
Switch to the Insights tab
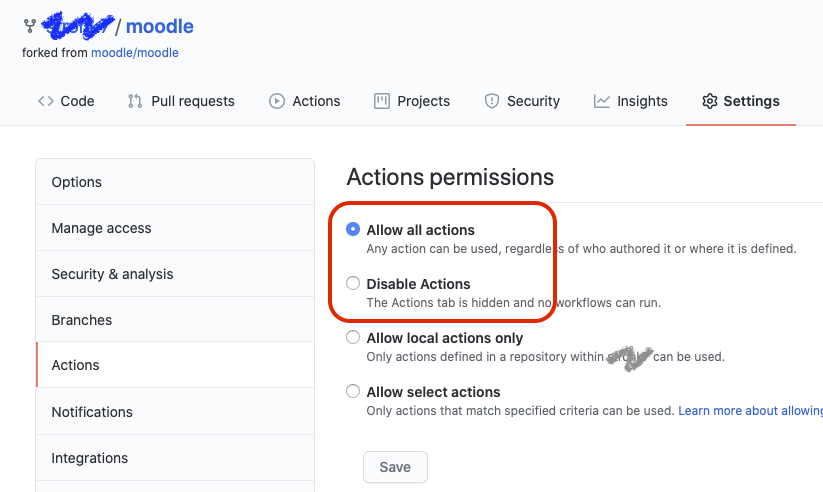(641, 101)
